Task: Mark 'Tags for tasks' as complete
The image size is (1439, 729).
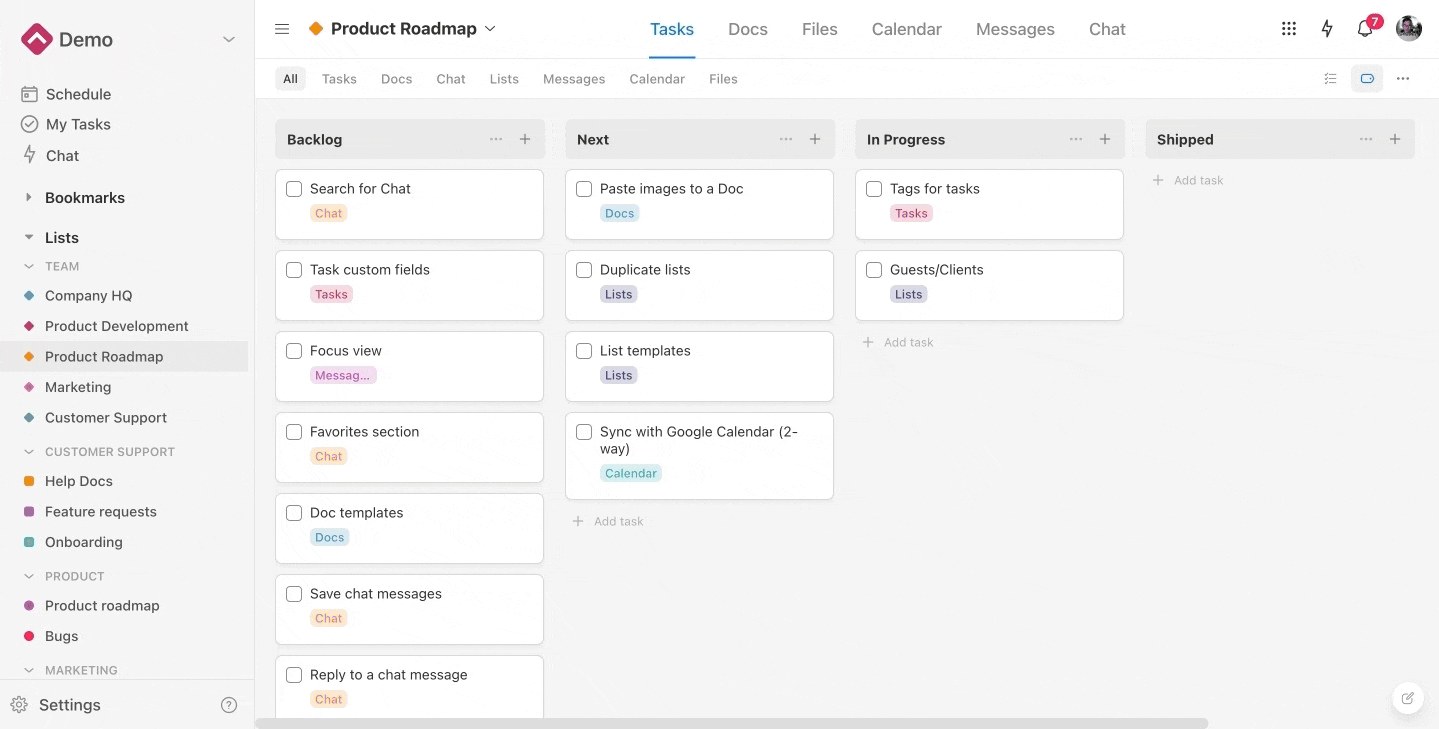Action: 873,188
